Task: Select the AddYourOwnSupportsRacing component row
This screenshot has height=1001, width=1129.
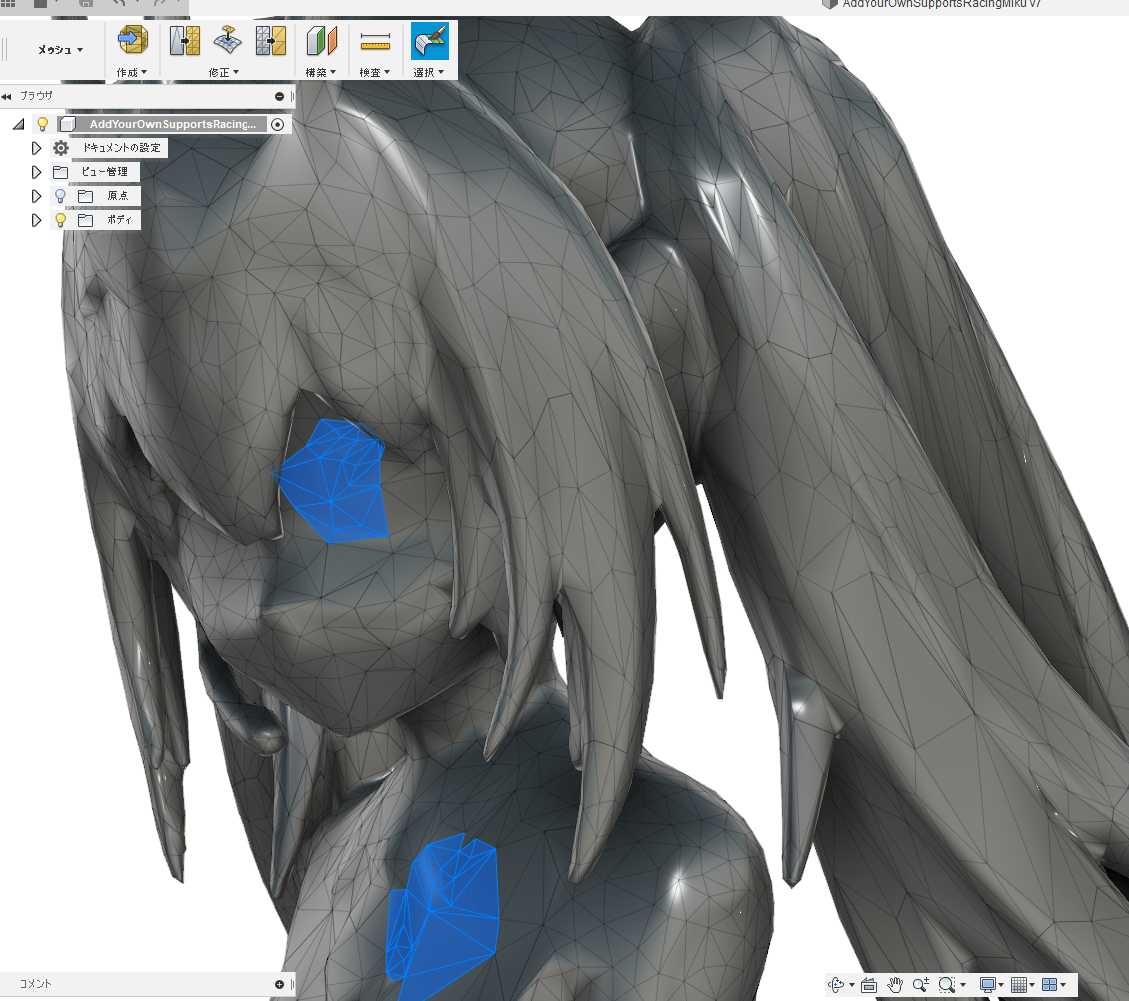Action: coord(162,124)
